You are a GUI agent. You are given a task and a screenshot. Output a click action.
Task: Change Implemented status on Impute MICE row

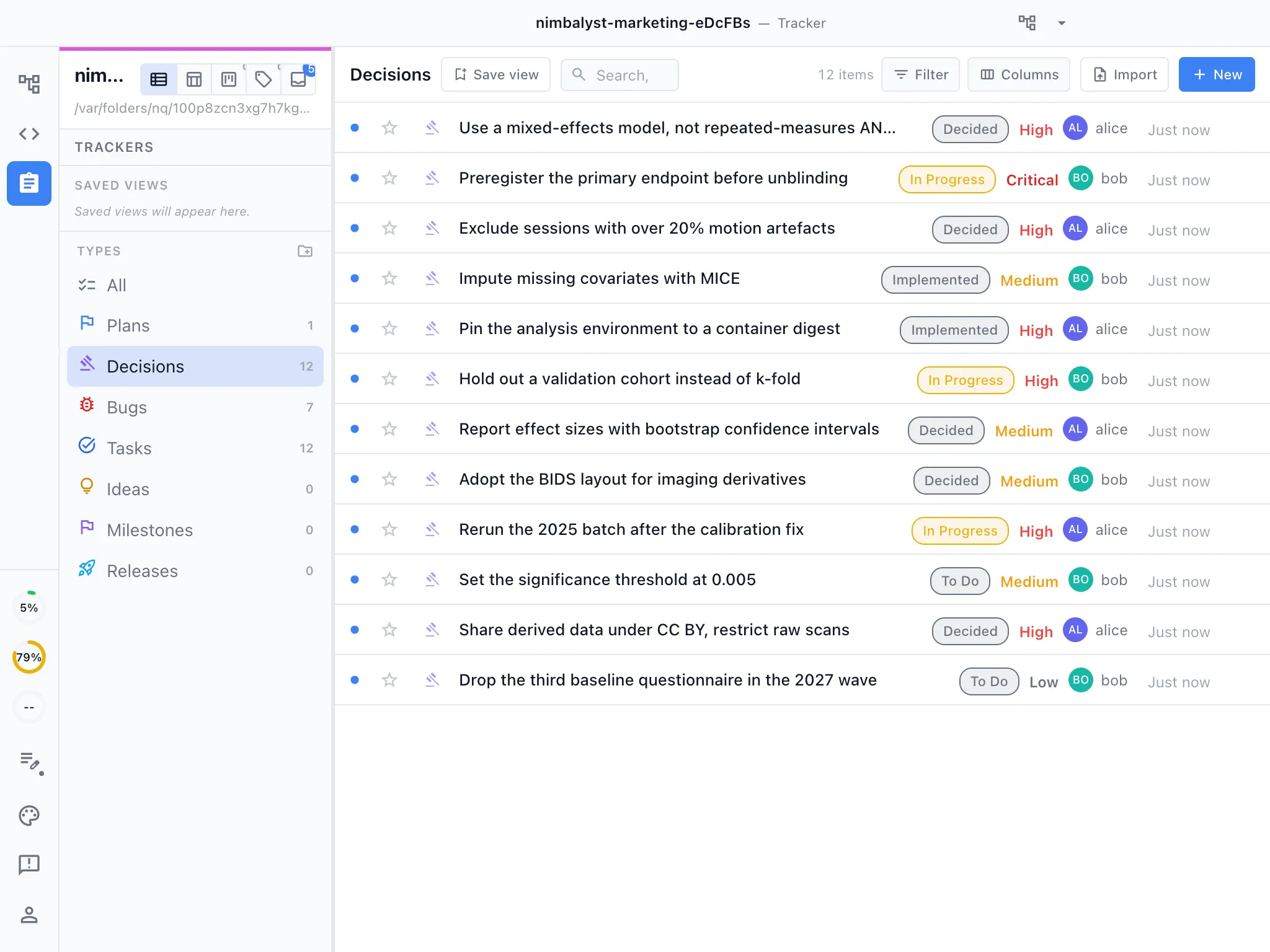[x=935, y=280]
